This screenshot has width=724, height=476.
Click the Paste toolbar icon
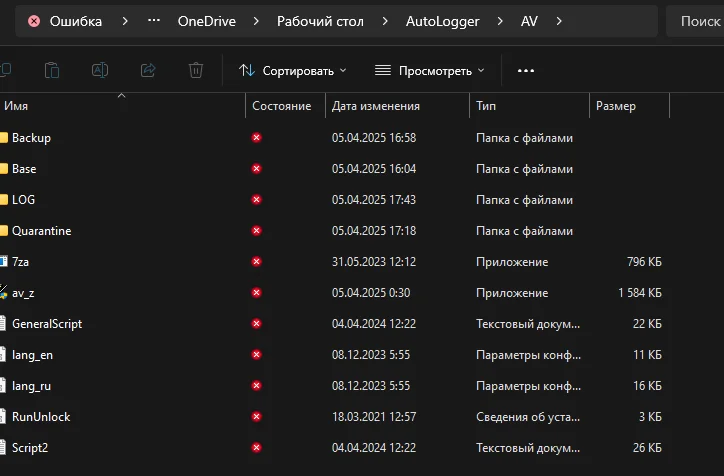click(52, 70)
